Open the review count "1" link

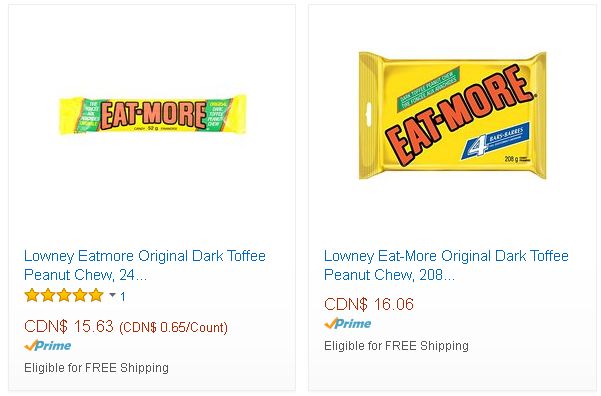(123, 296)
